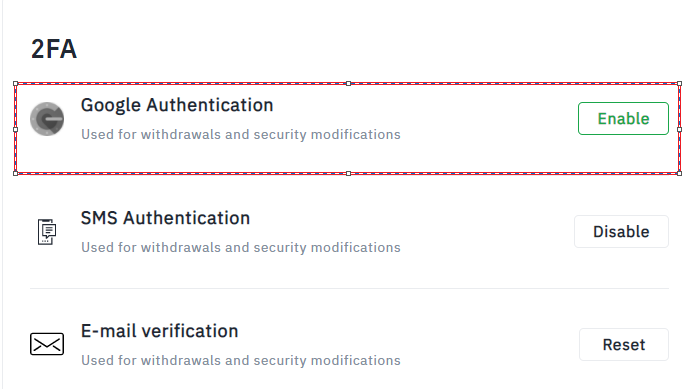693x389 pixels.
Task: Reset E-mail verification
Action: 624,344
